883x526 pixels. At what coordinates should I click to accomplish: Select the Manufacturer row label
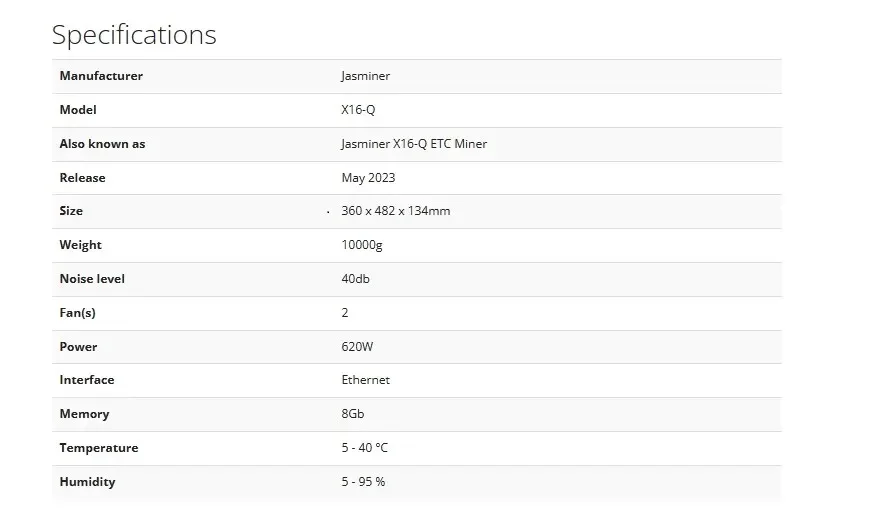pos(101,76)
